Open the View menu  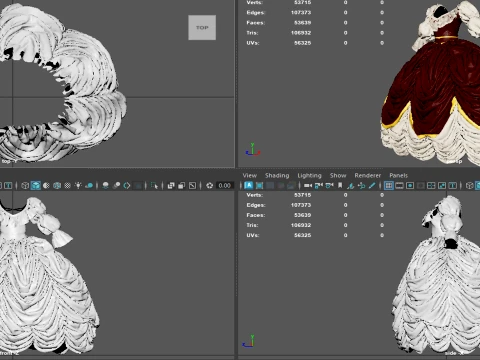[x=250, y=175]
